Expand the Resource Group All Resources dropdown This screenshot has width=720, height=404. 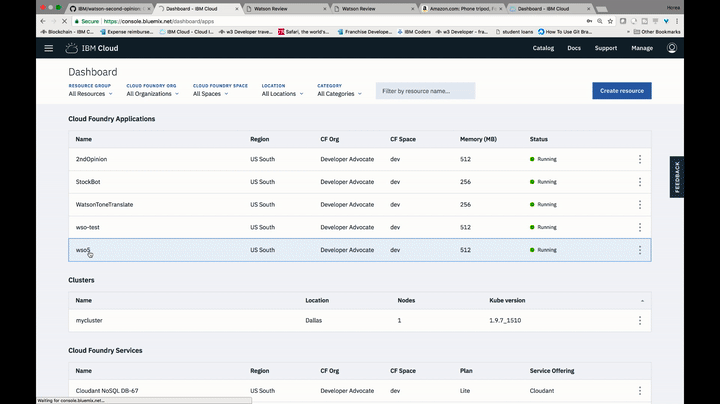click(90, 94)
